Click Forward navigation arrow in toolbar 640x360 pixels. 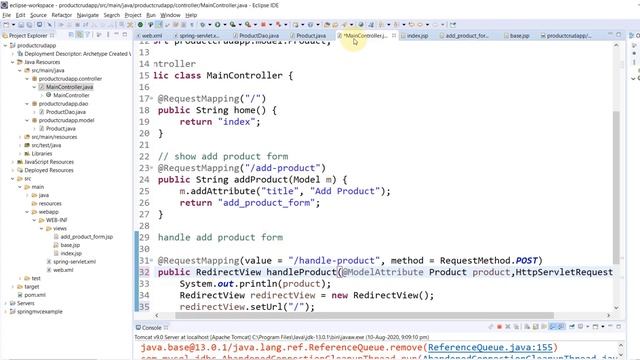pos(435,24)
